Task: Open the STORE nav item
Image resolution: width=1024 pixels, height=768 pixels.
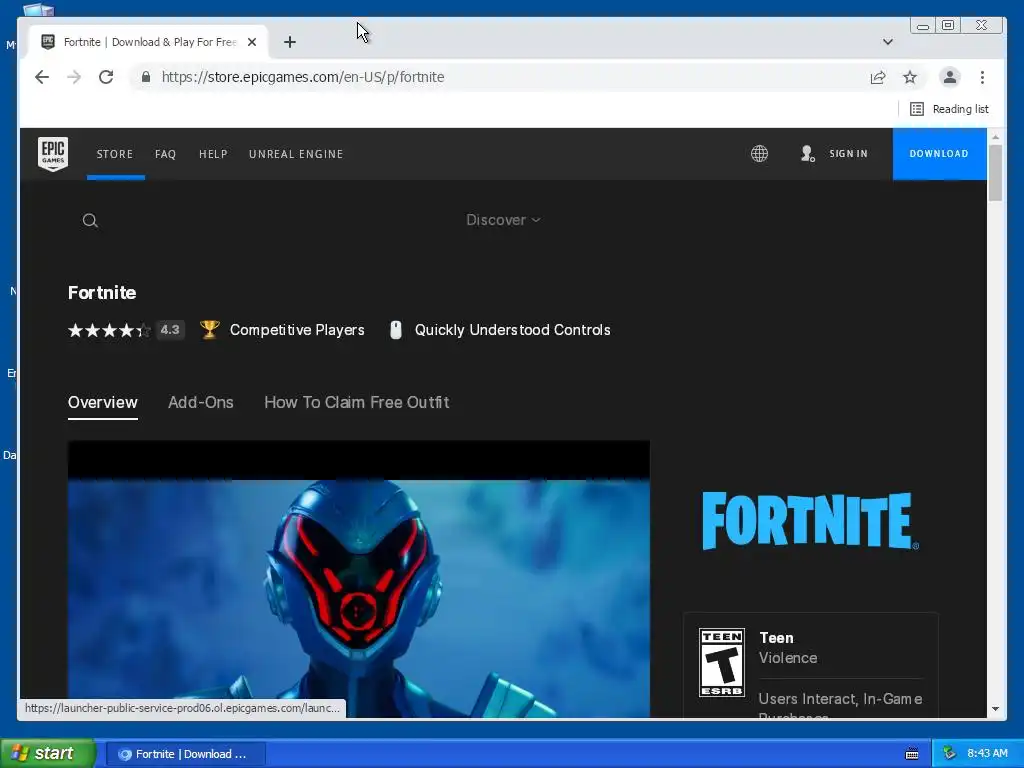Action: point(115,154)
